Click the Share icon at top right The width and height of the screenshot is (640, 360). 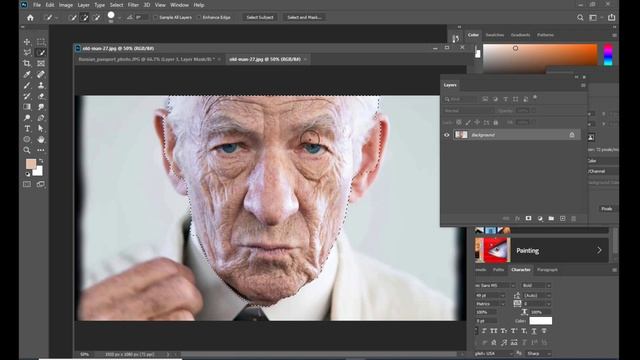611,18
